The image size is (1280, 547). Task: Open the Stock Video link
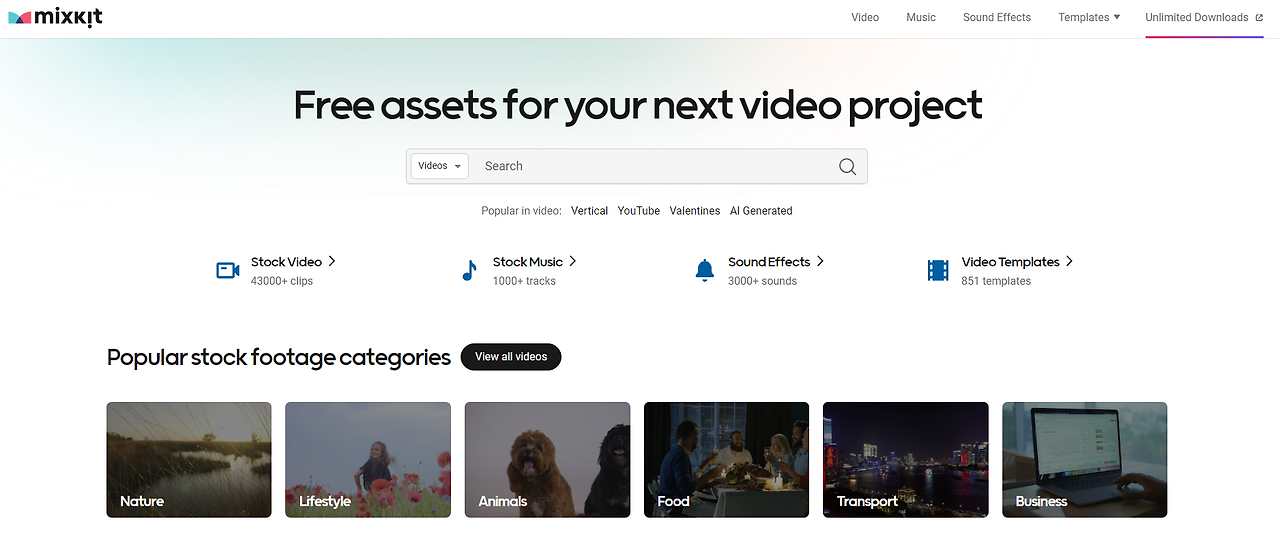point(286,262)
